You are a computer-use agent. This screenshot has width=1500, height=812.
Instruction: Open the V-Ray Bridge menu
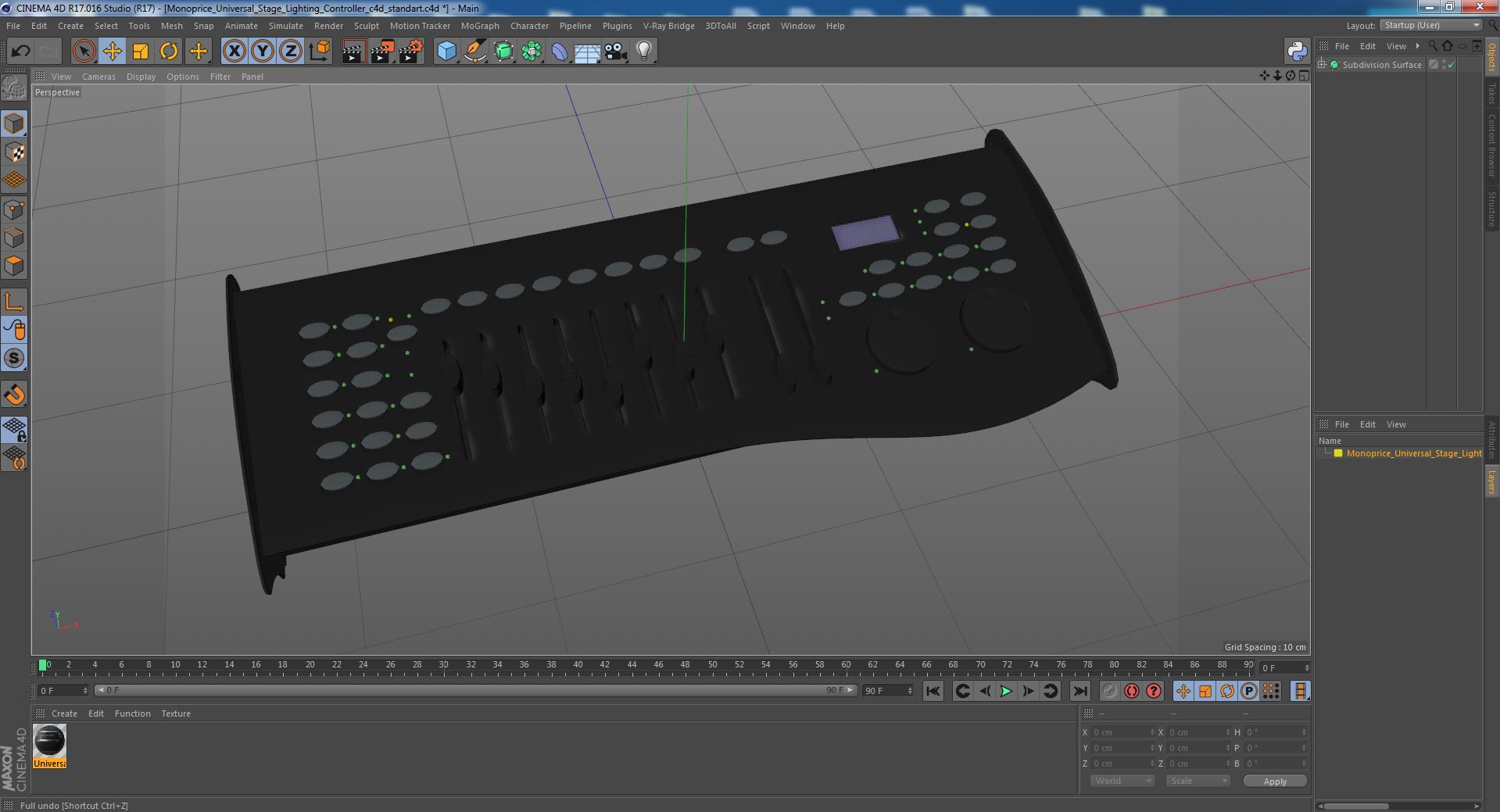668,26
